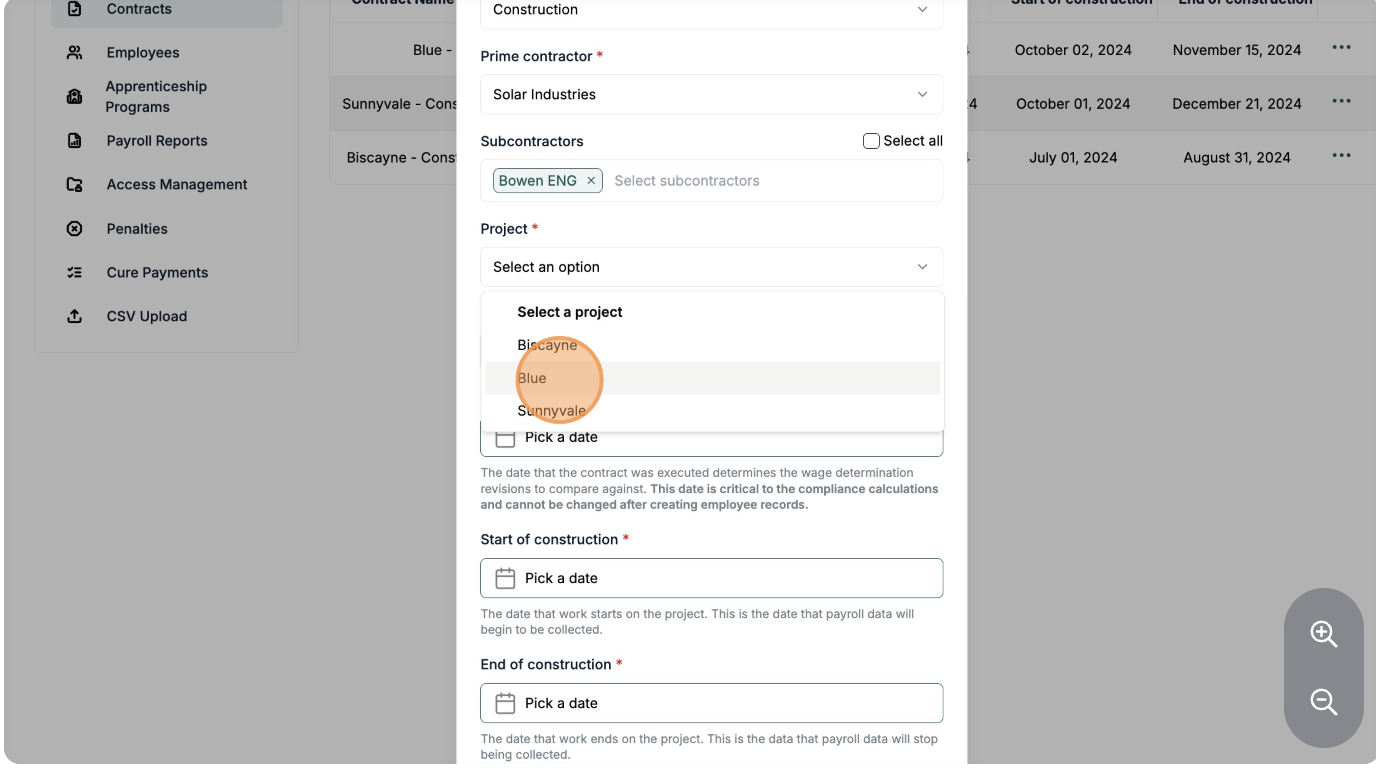The image size is (1376, 770).
Task: Click the Employees sidebar icon
Action: click(x=74, y=53)
